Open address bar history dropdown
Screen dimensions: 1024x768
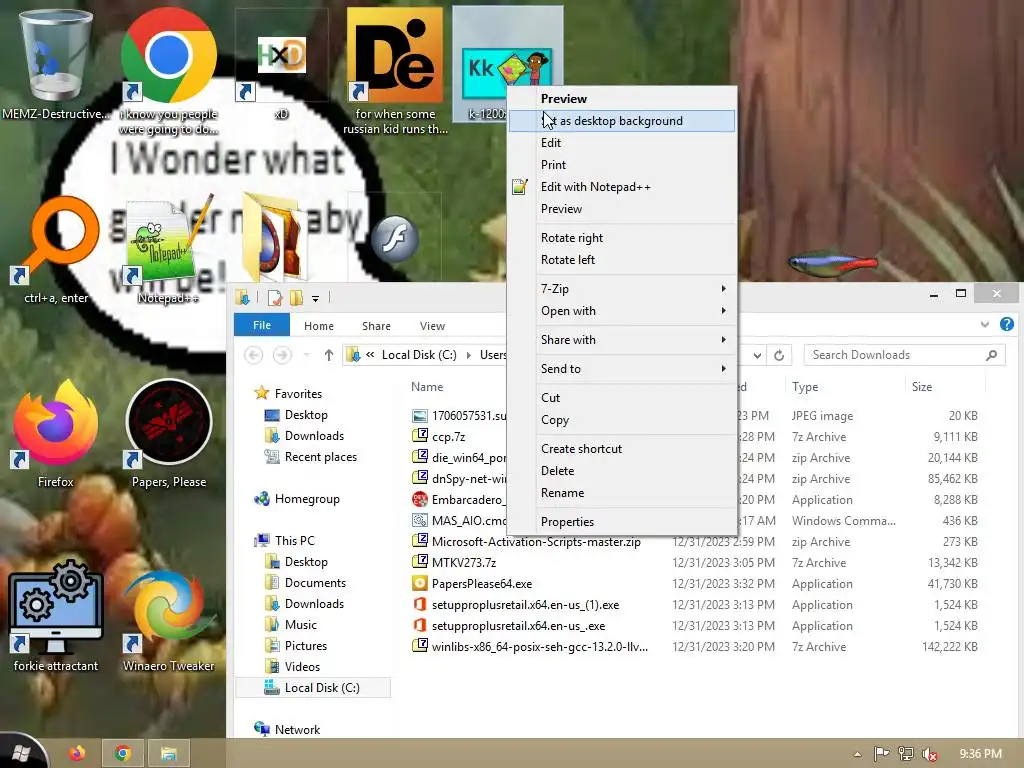point(757,355)
